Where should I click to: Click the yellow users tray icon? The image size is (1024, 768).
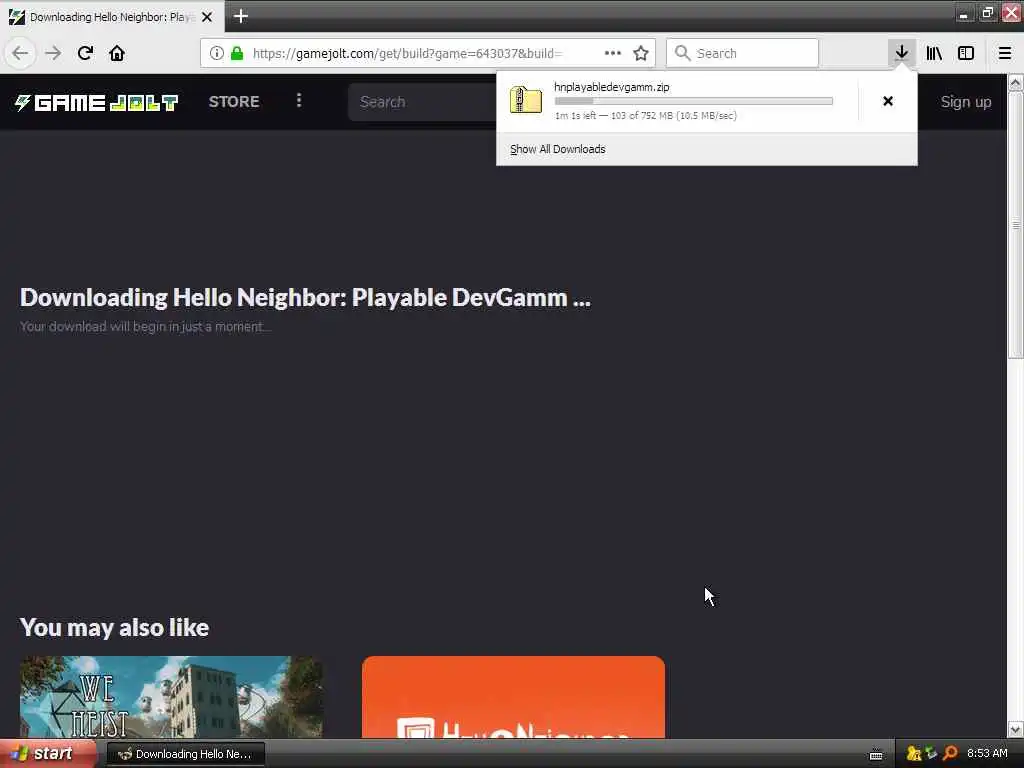pos(914,754)
